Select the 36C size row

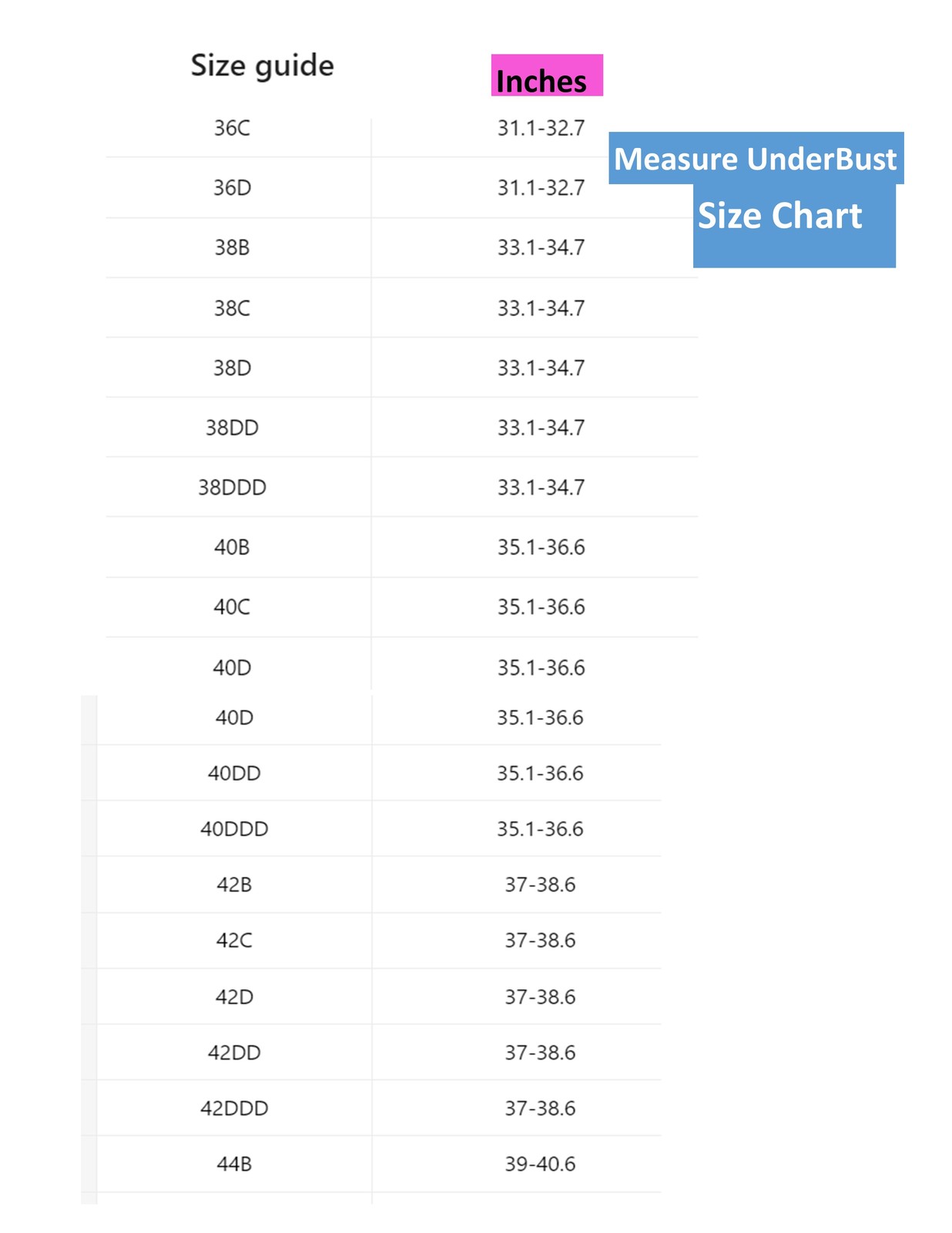[x=401, y=128]
